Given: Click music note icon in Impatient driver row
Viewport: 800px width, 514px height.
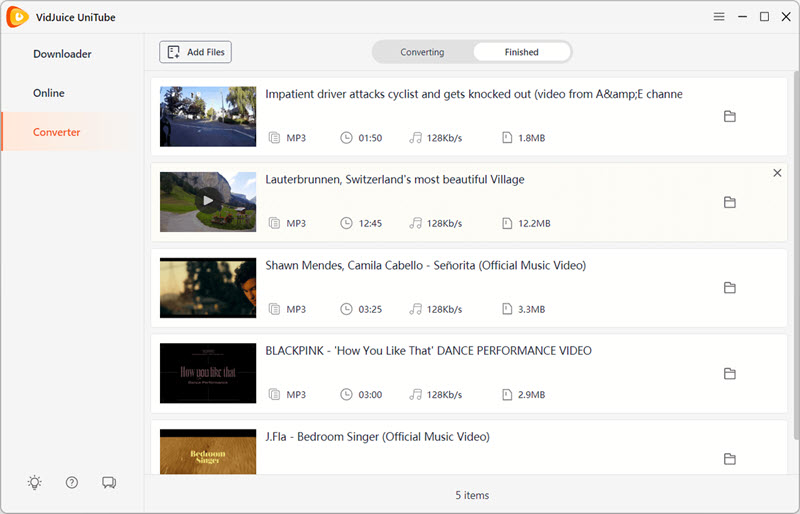Looking at the screenshot, I should (x=415, y=138).
